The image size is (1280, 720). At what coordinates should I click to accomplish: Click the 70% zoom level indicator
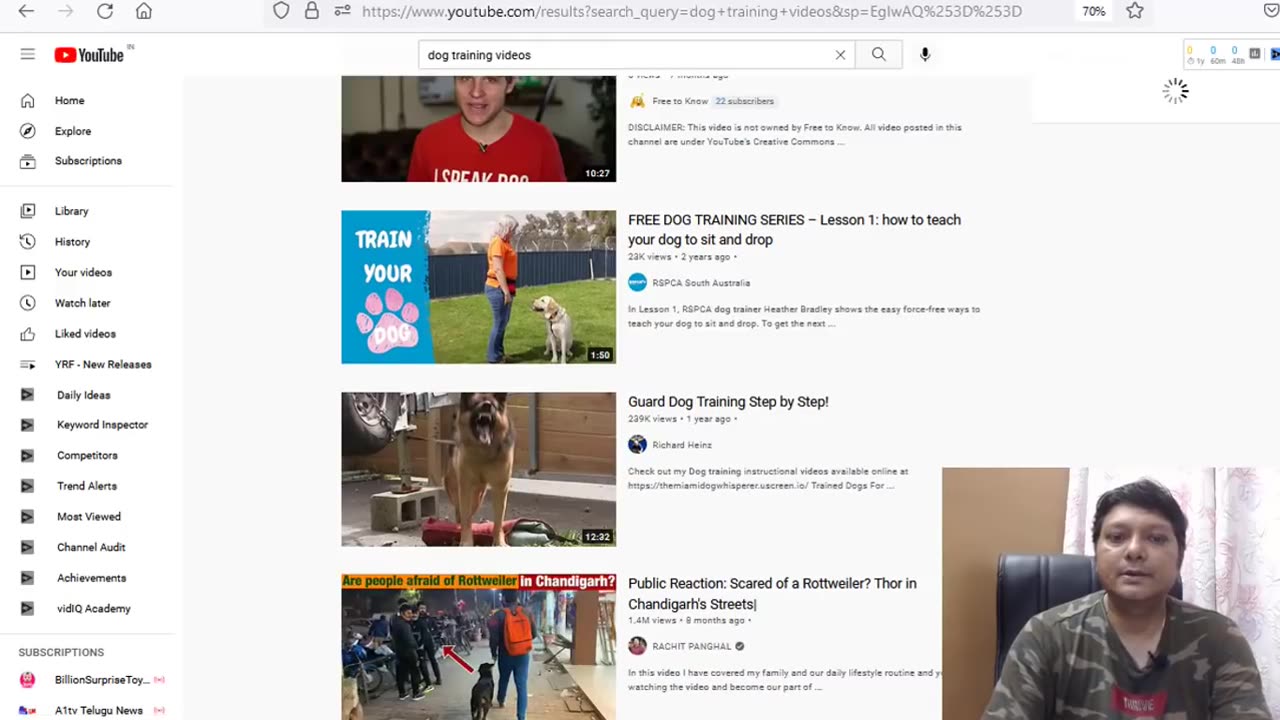click(1094, 11)
